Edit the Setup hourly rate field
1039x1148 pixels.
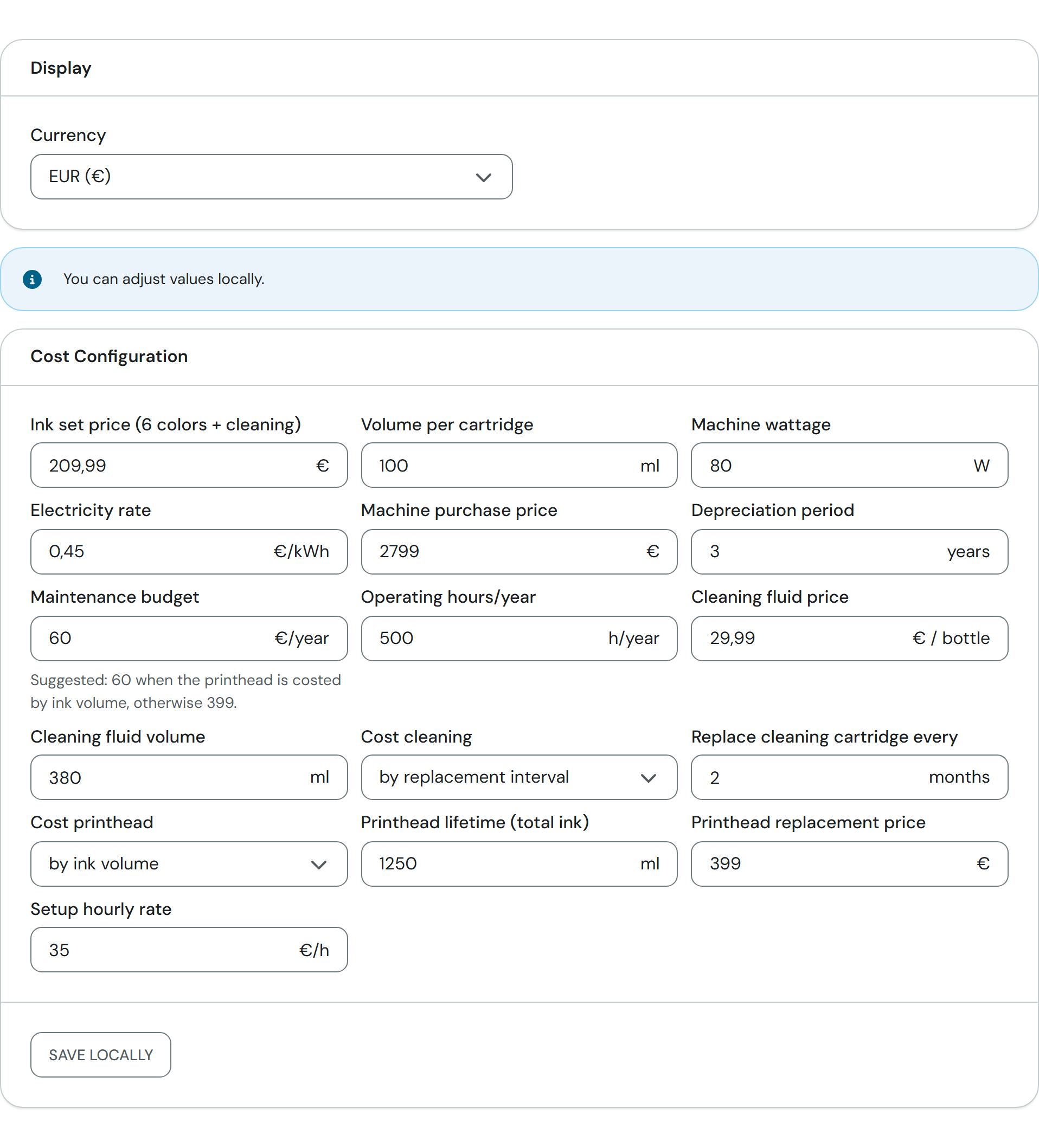[189, 950]
